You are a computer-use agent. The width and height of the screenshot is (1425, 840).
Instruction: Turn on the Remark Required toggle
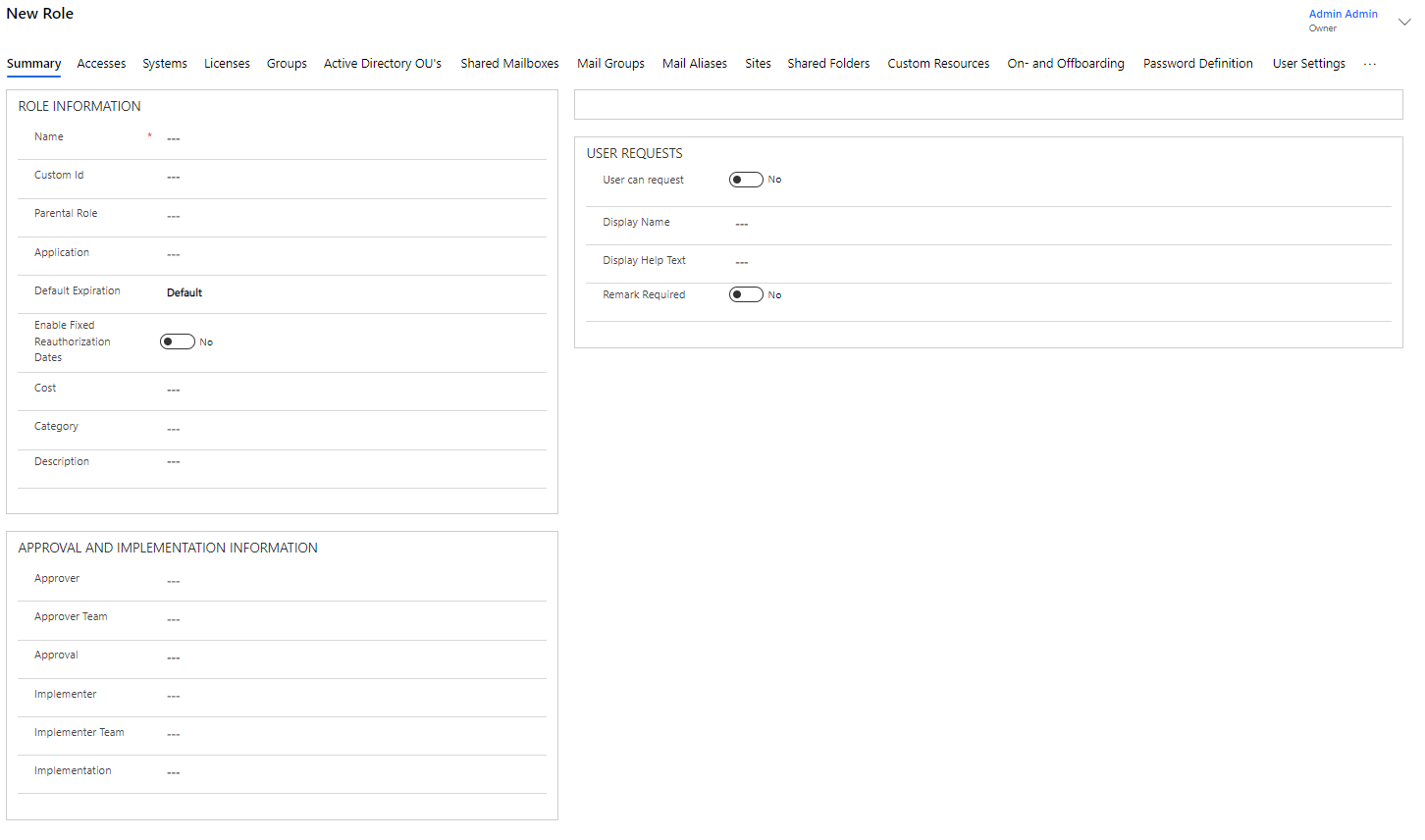(x=746, y=294)
